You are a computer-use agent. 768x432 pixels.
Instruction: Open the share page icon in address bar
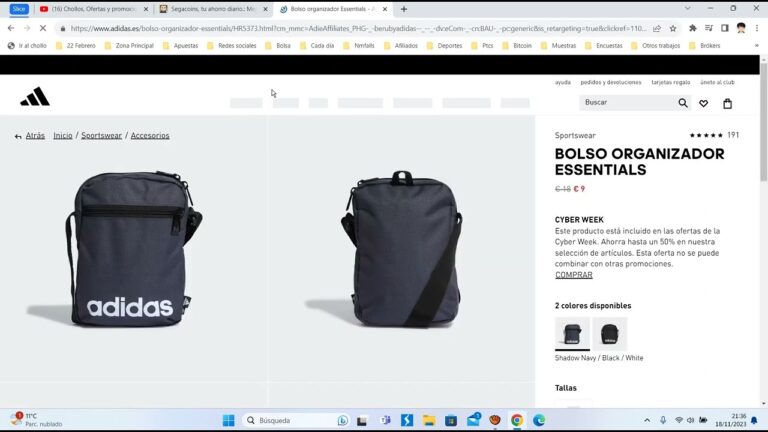[657, 28]
